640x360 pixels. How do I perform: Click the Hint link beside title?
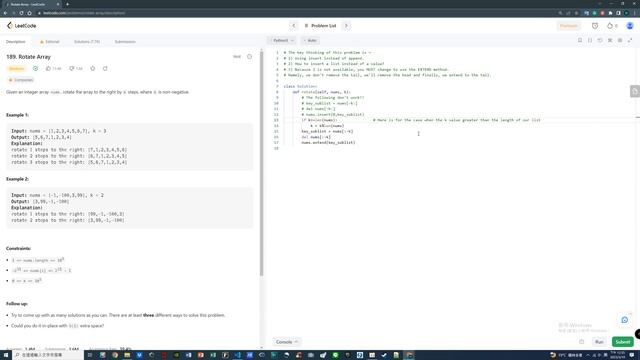click(237, 57)
